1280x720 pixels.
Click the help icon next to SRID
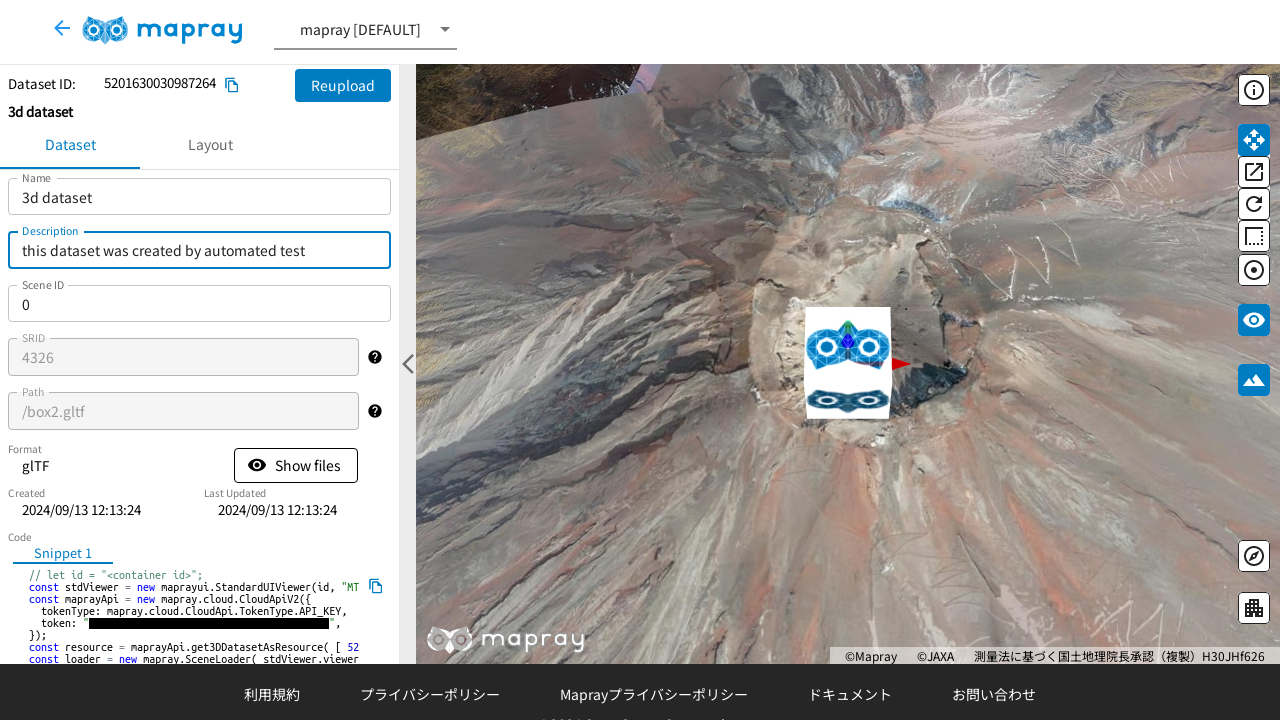[375, 357]
